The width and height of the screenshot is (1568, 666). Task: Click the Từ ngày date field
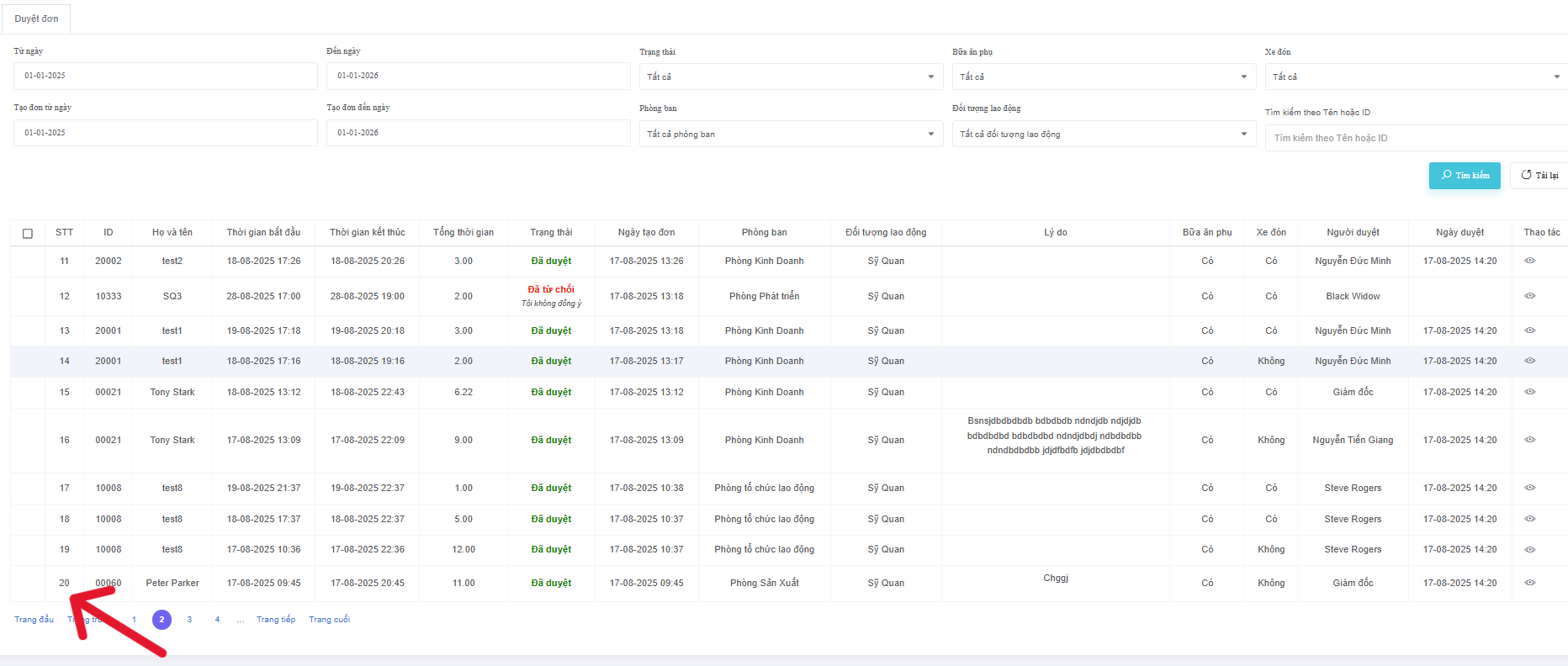(x=165, y=76)
